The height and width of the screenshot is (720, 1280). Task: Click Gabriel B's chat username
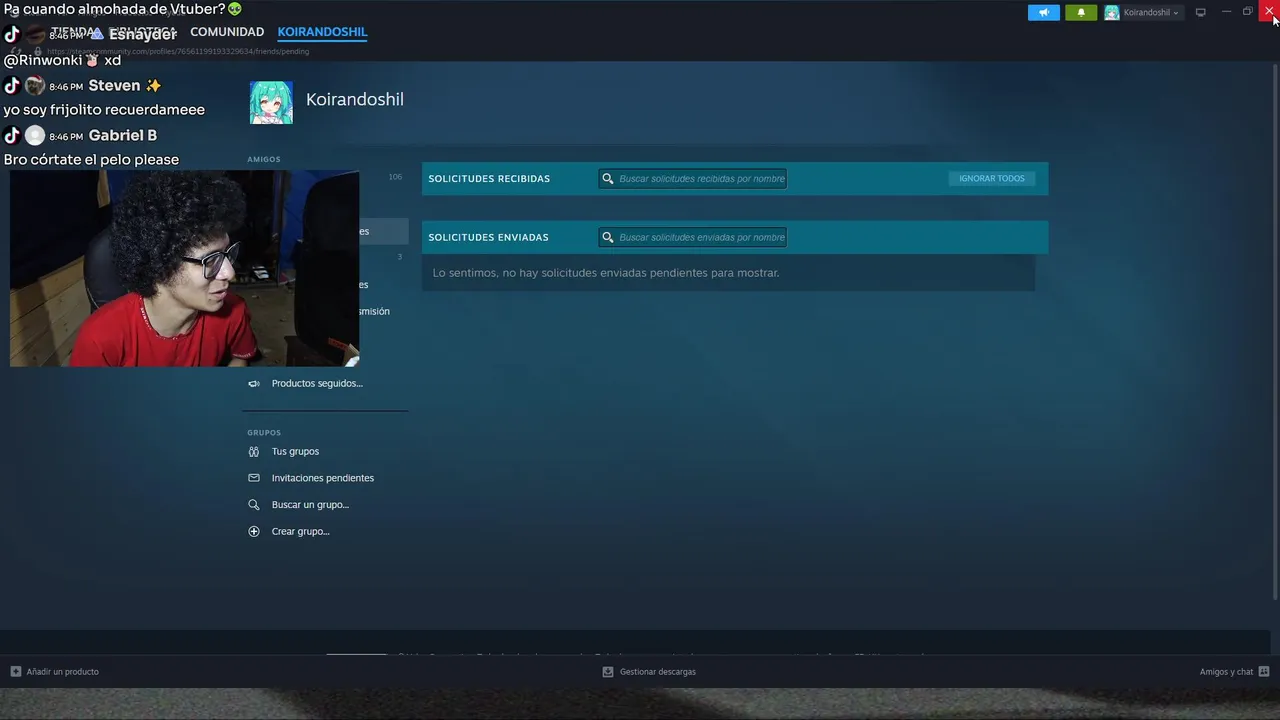point(123,135)
